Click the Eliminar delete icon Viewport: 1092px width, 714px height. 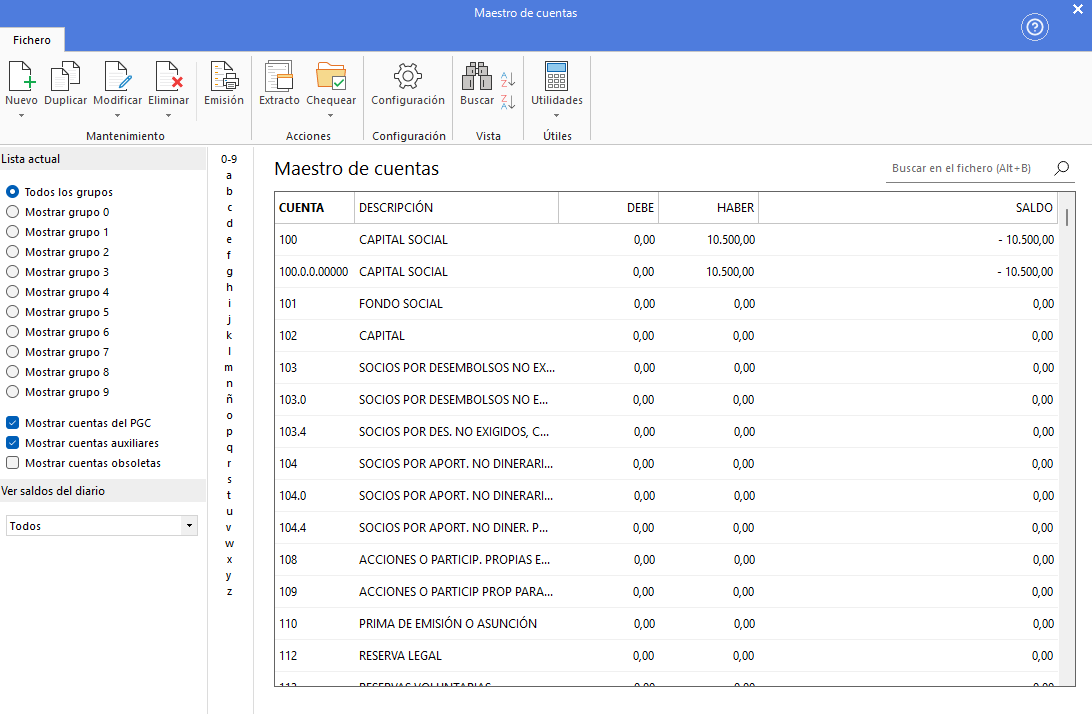point(169,76)
